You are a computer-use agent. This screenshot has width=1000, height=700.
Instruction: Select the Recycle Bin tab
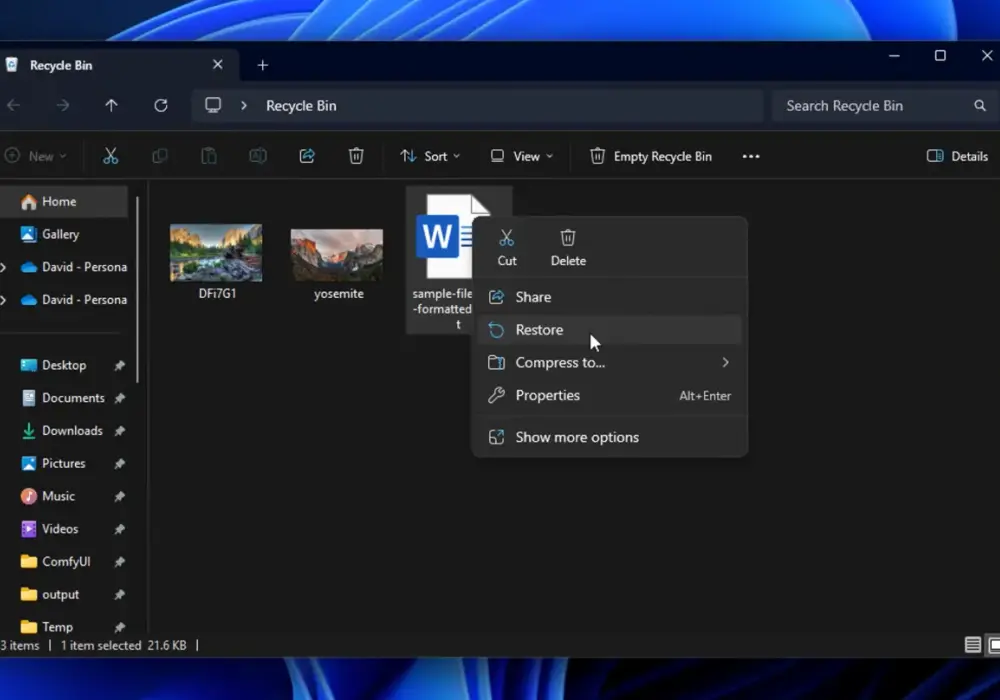[x=118, y=65]
